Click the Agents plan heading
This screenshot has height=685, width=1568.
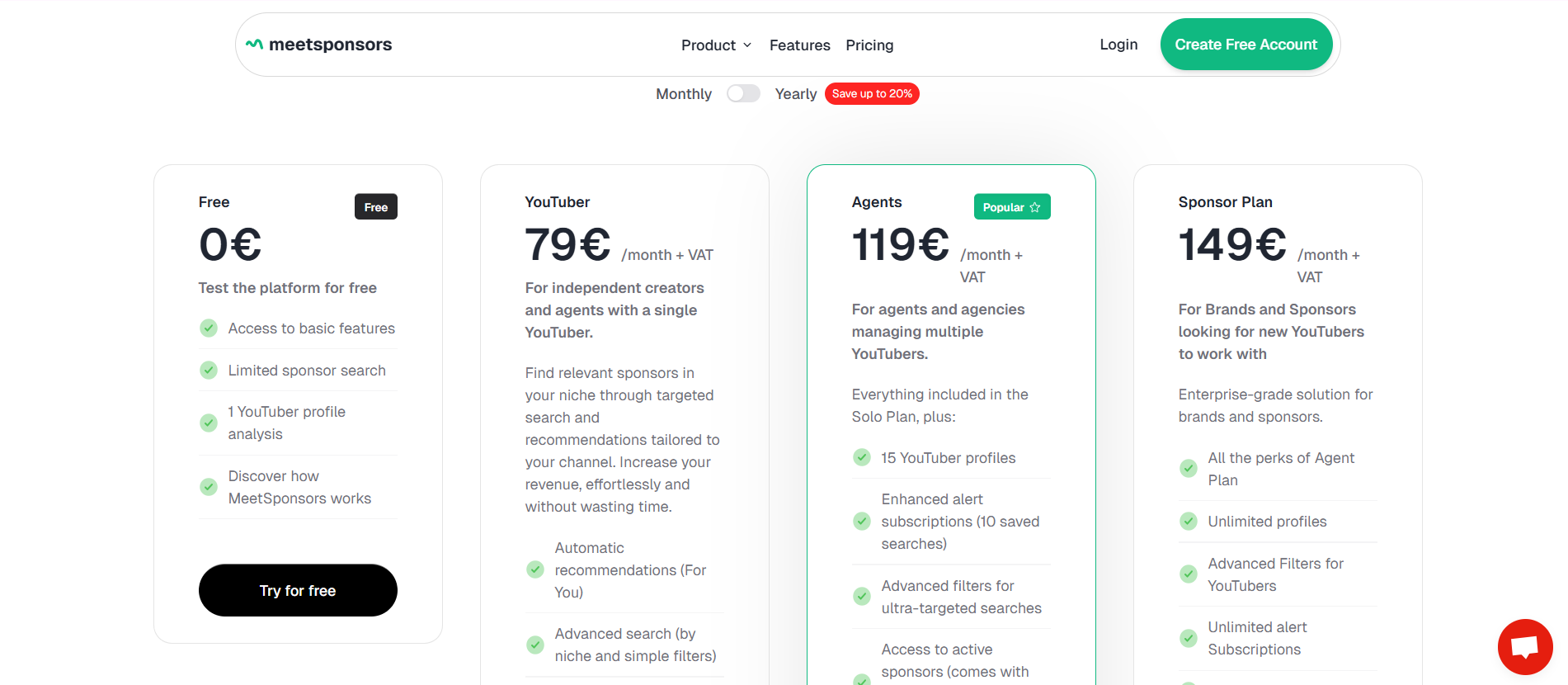(877, 202)
